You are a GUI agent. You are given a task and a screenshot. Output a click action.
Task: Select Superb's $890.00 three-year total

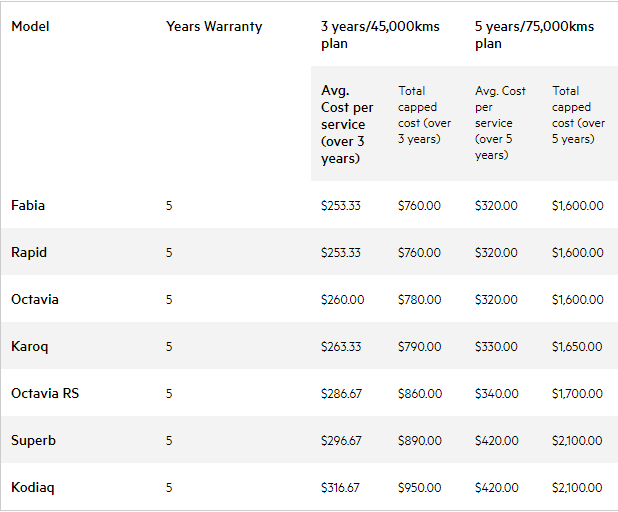click(x=419, y=441)
